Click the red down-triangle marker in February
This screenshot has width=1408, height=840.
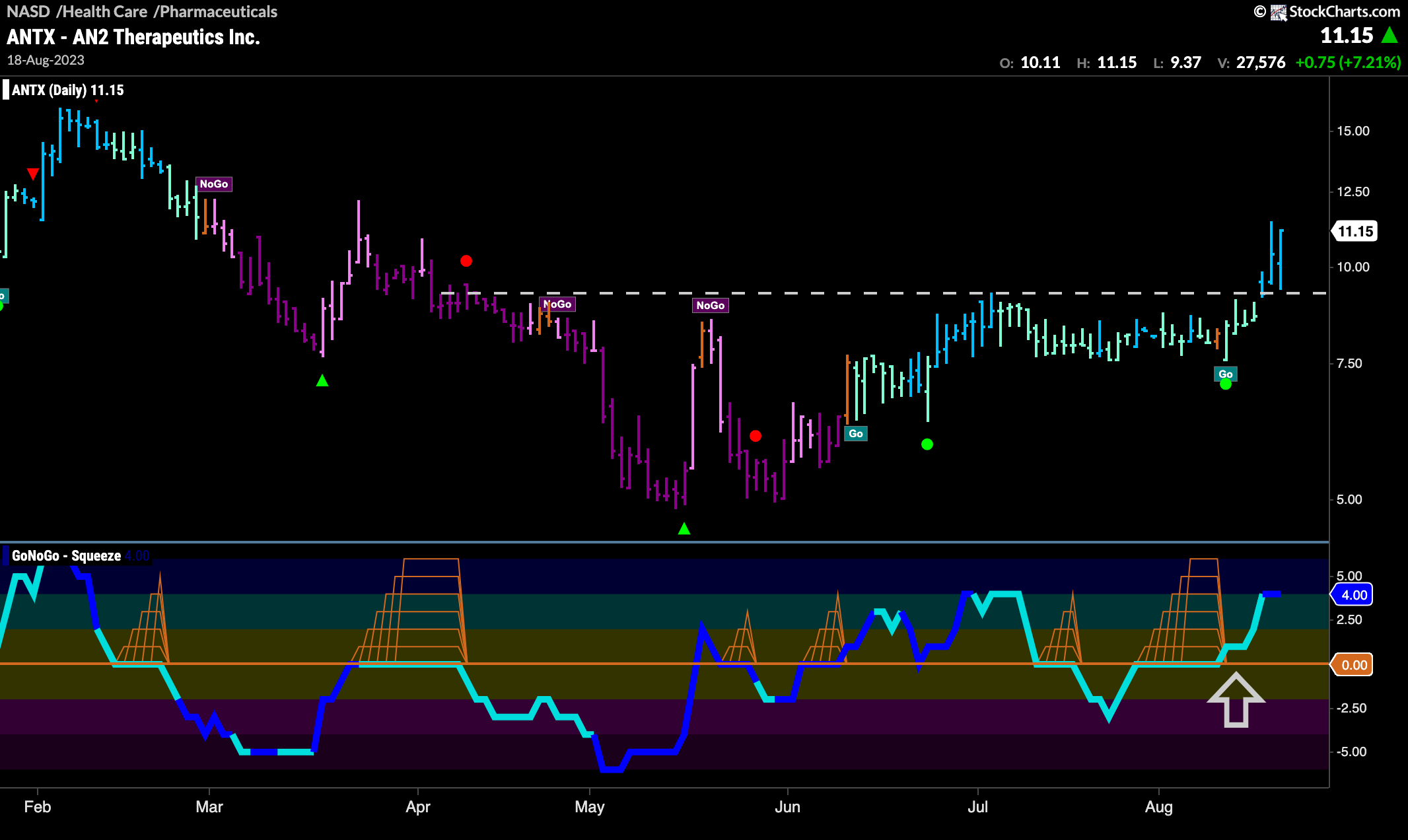pyautogui.click(x=33, y=174)
